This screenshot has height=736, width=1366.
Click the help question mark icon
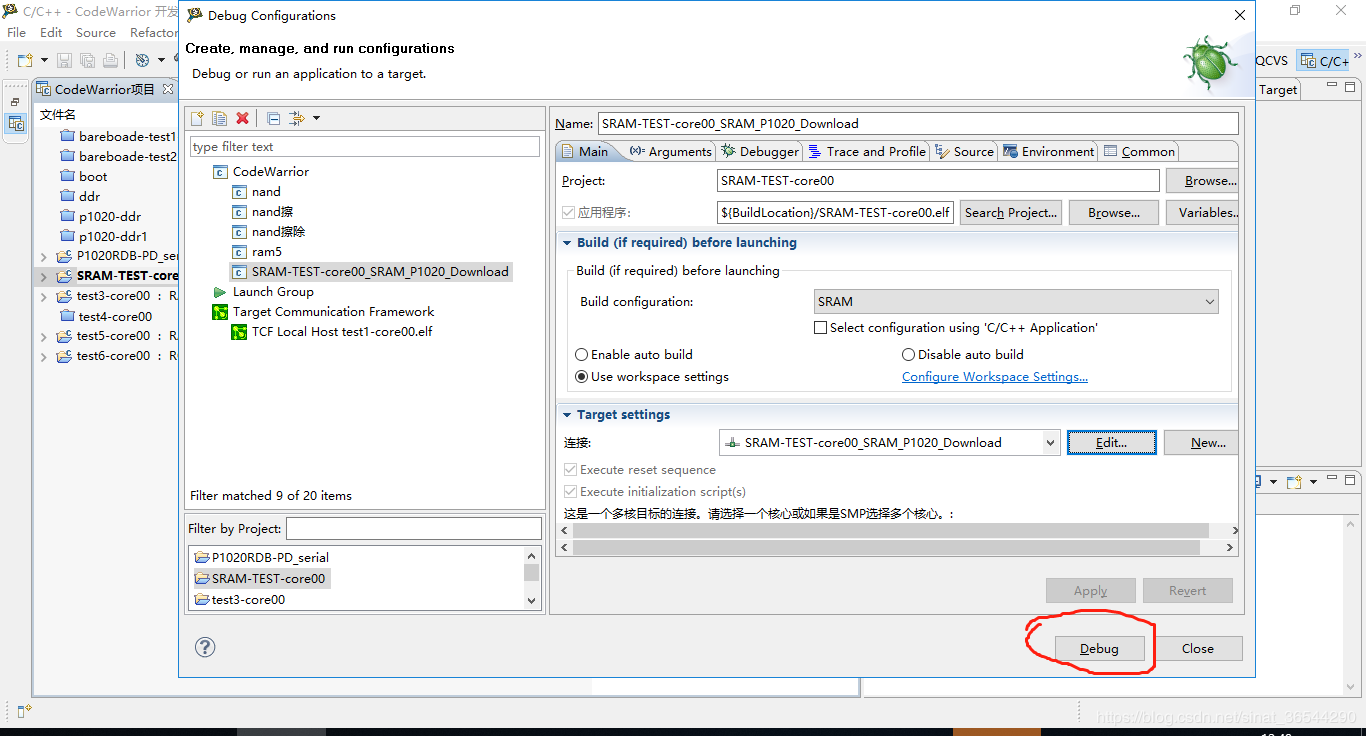pyautogui.click(x=205, y=647)
